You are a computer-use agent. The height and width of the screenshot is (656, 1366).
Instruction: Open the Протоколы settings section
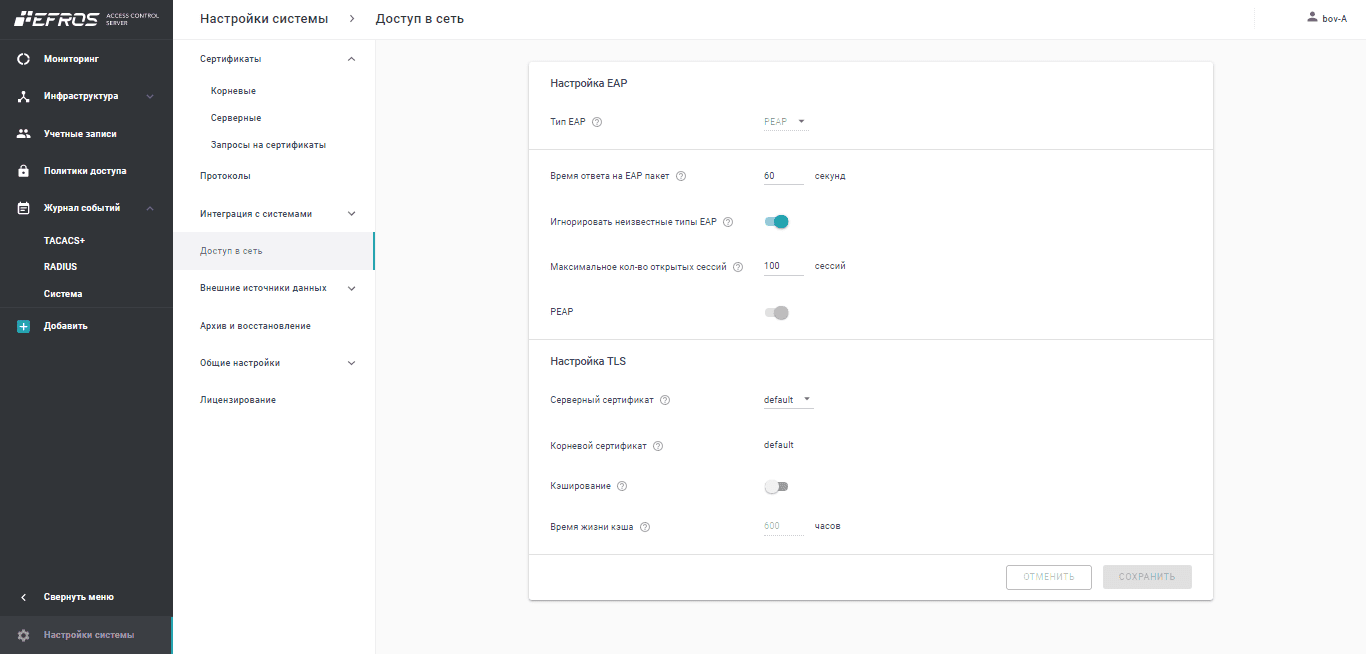pyautogui.click(x=225, y=176)
